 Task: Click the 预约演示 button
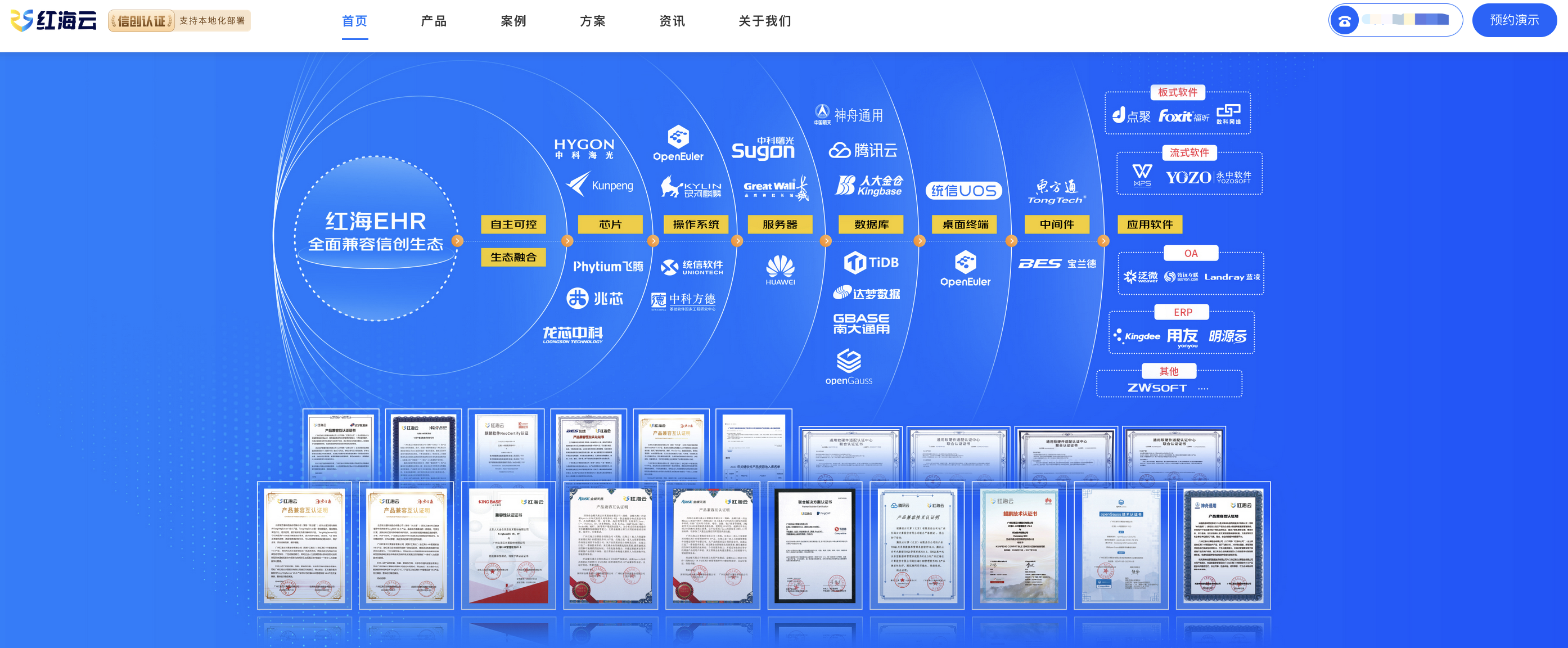(x=1514, y=20)
